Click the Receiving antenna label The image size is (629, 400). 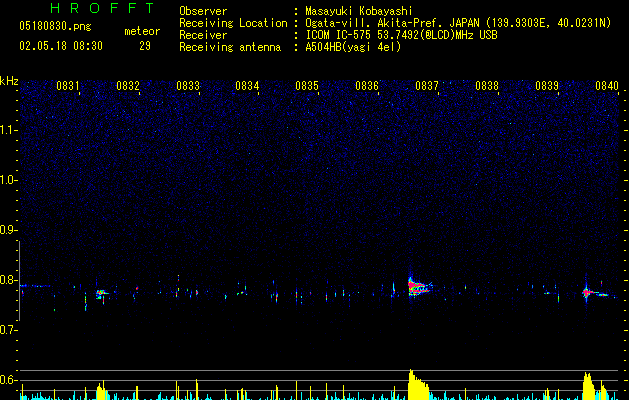click(x=230, y=47)
